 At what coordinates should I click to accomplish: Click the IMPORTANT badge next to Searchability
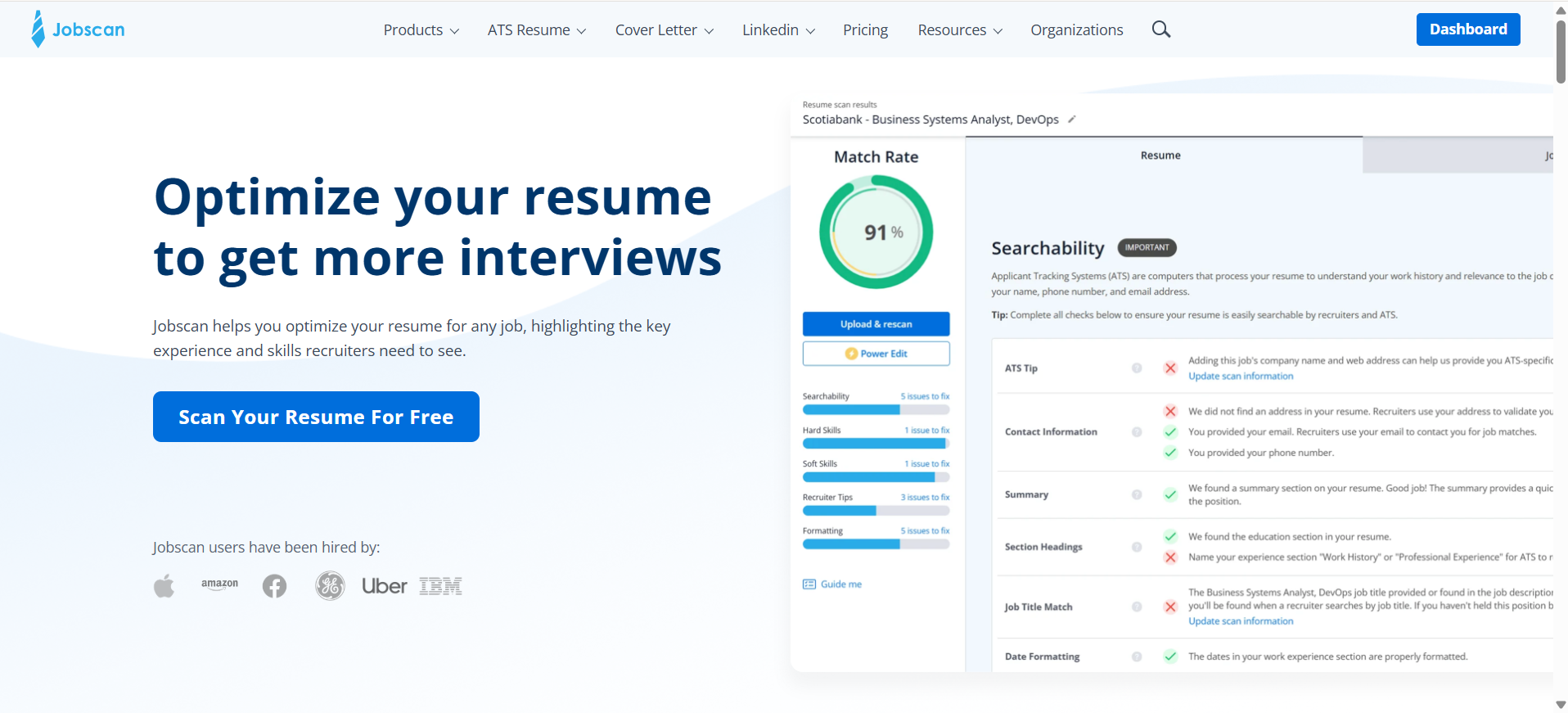[1147, 247]
